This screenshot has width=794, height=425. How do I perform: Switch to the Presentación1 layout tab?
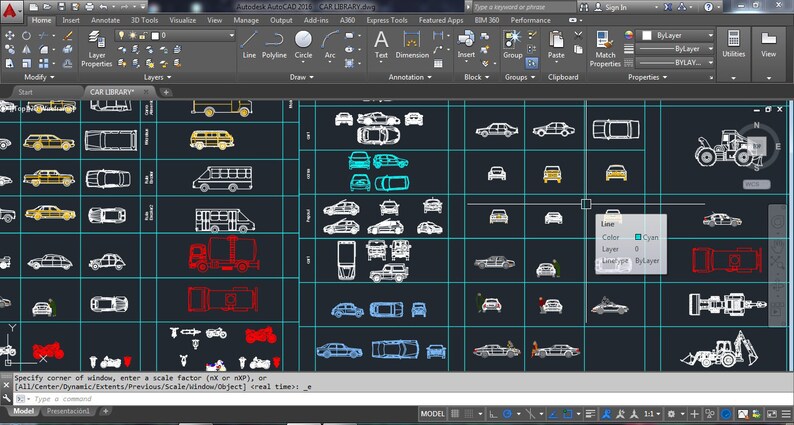tap(68, 411)
